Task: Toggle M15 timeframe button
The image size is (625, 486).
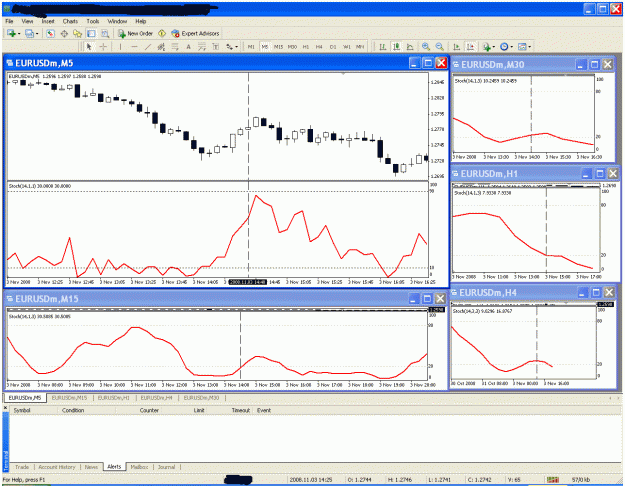Action: (x=278, y=47)
